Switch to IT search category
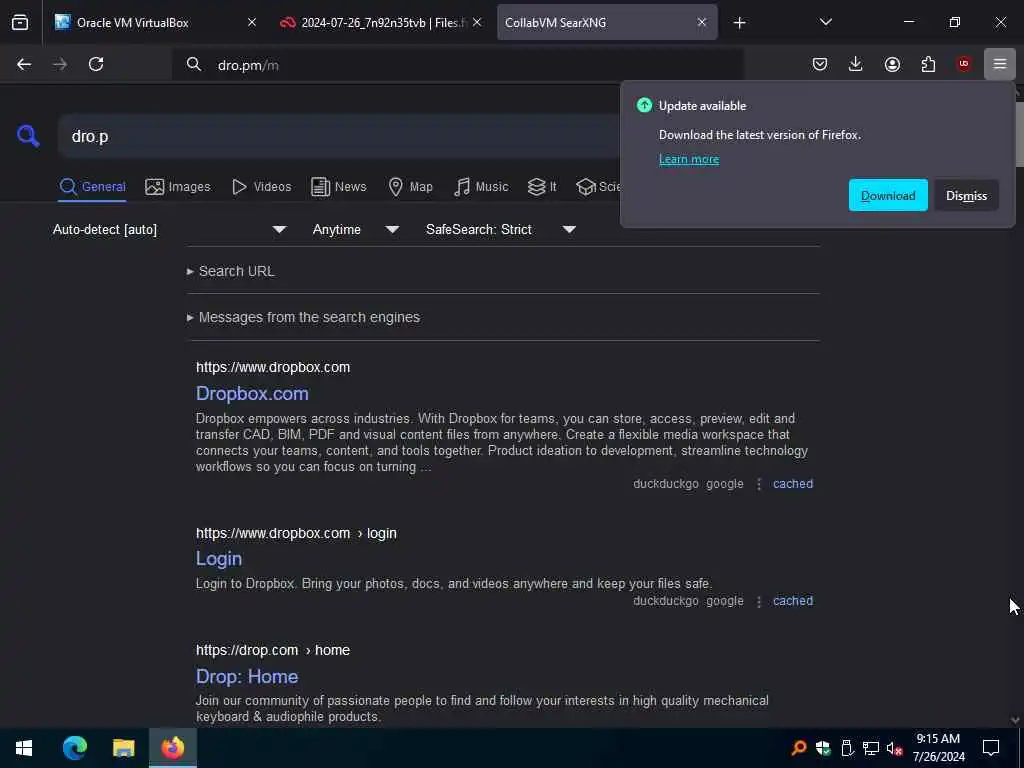Screen dimensions: 1024x768 [x=542, y=187]
